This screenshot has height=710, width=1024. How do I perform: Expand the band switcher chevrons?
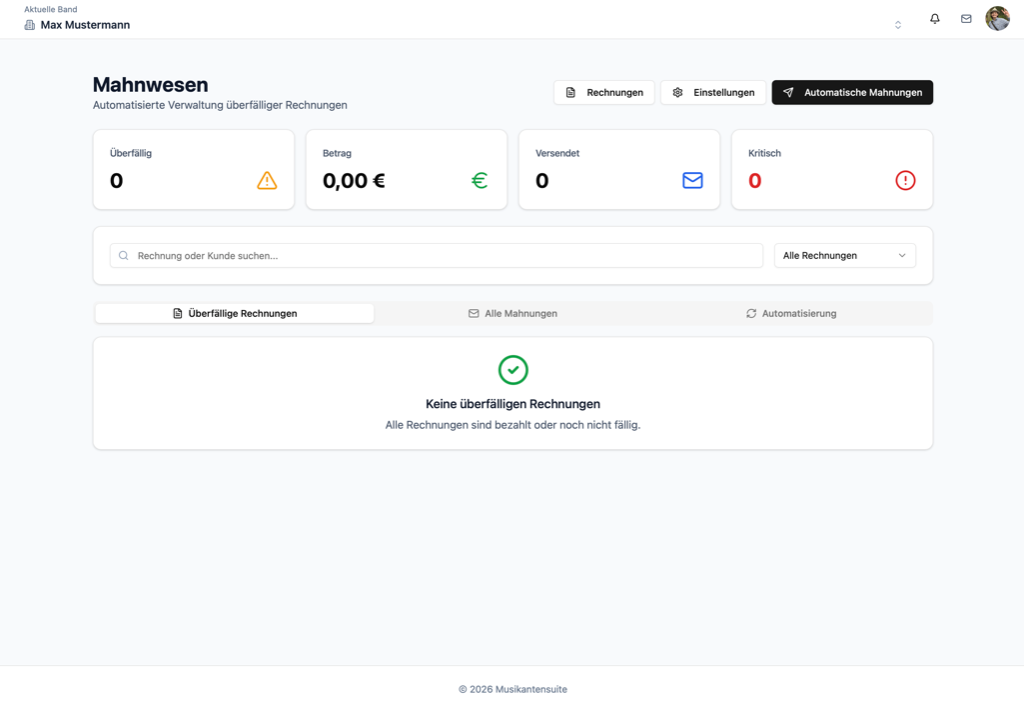[x=898, y=25]
